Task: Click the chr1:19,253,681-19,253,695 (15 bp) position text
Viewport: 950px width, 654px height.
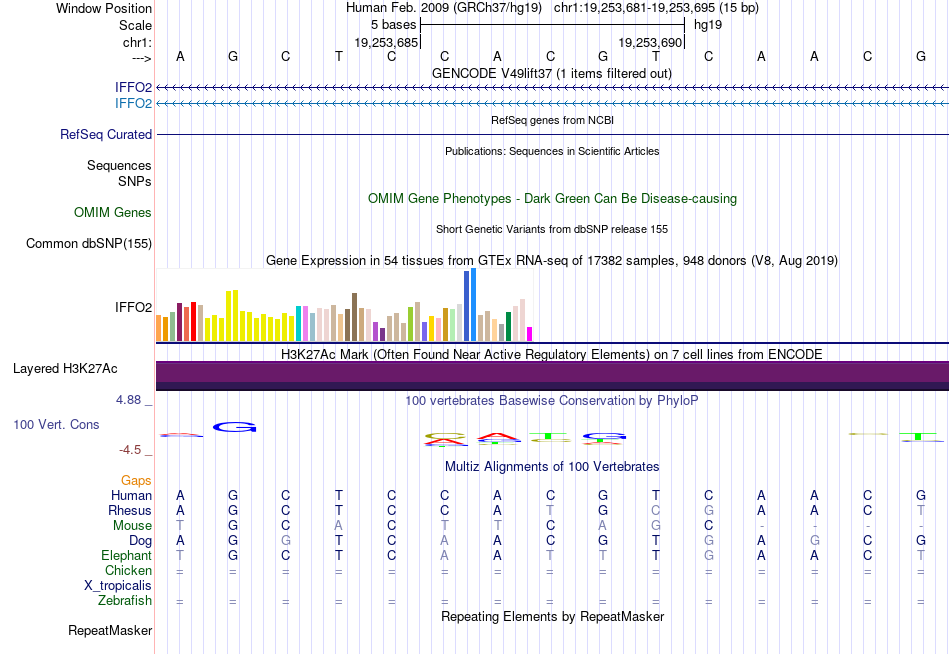Action: (x=656, y=8)
